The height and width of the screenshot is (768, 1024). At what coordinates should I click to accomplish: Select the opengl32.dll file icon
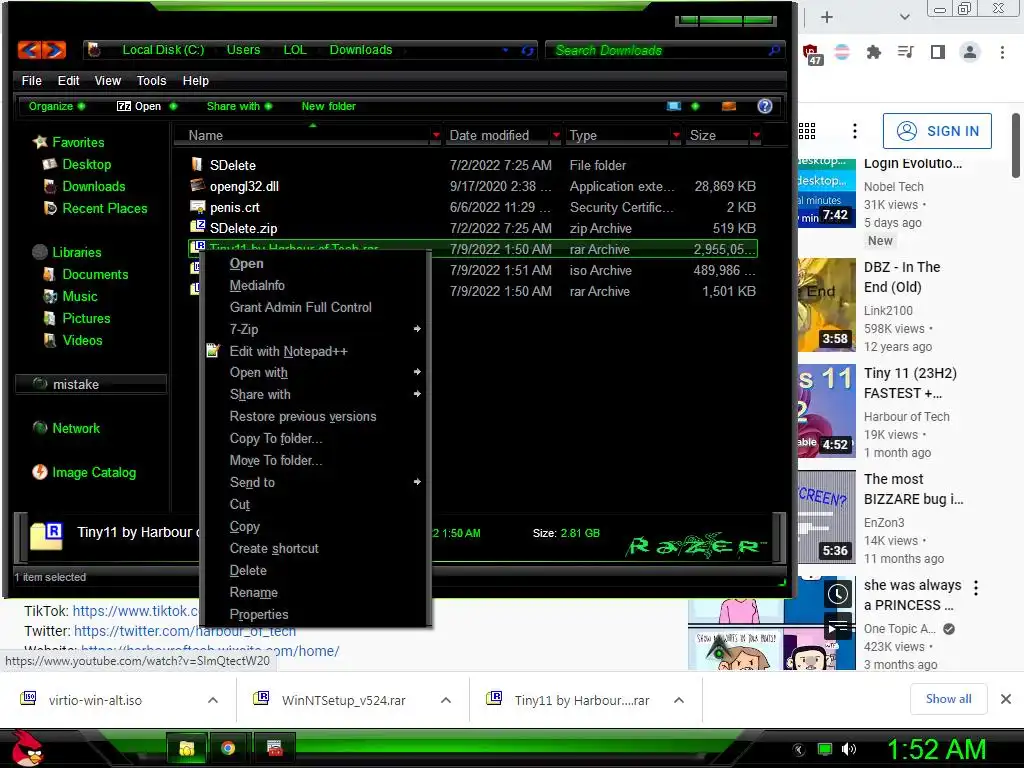(197, 185)
